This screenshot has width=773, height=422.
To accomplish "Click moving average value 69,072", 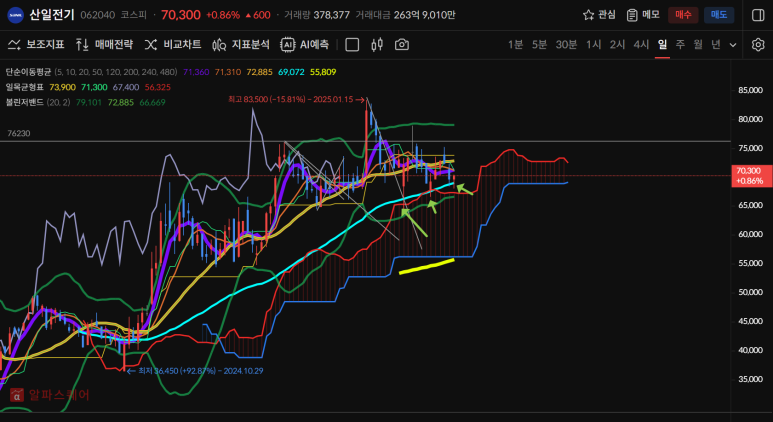I will 291,72.
